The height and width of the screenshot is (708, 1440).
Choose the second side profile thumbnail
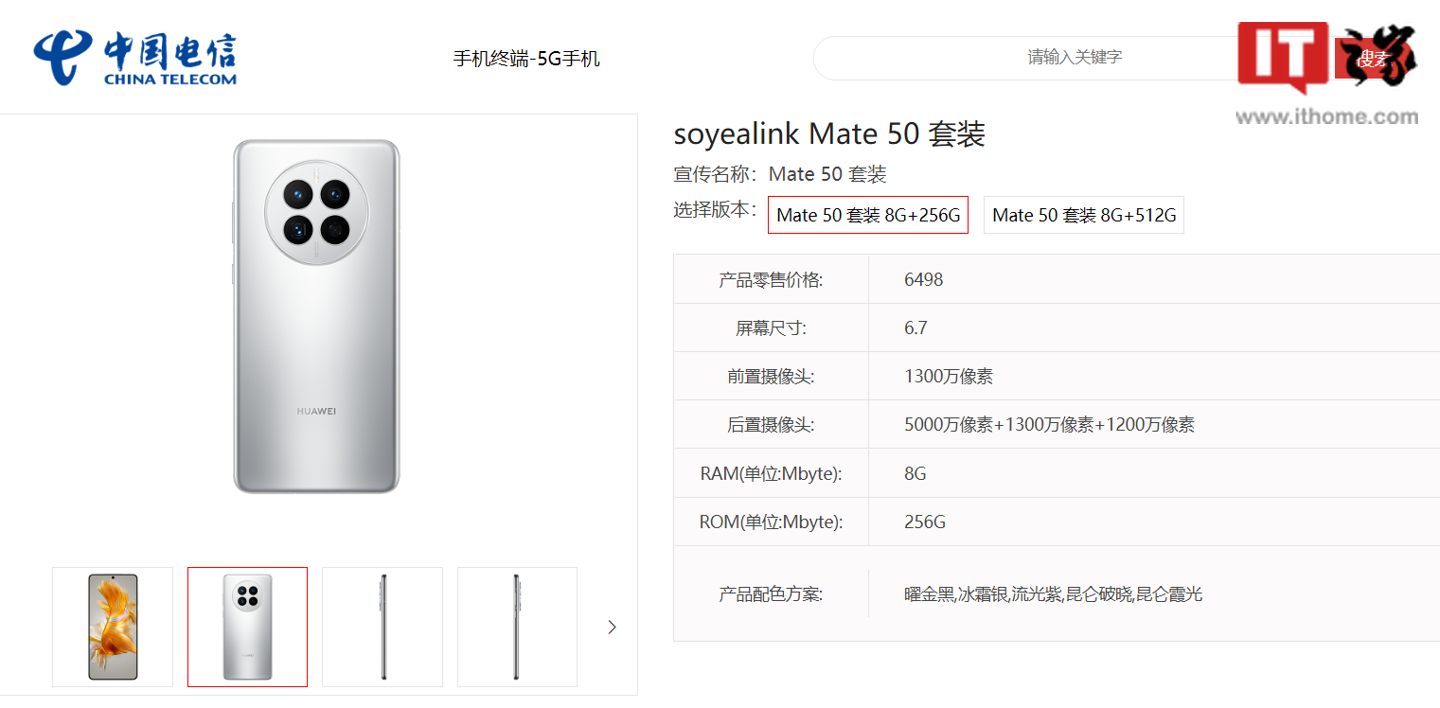coord(517,627)
